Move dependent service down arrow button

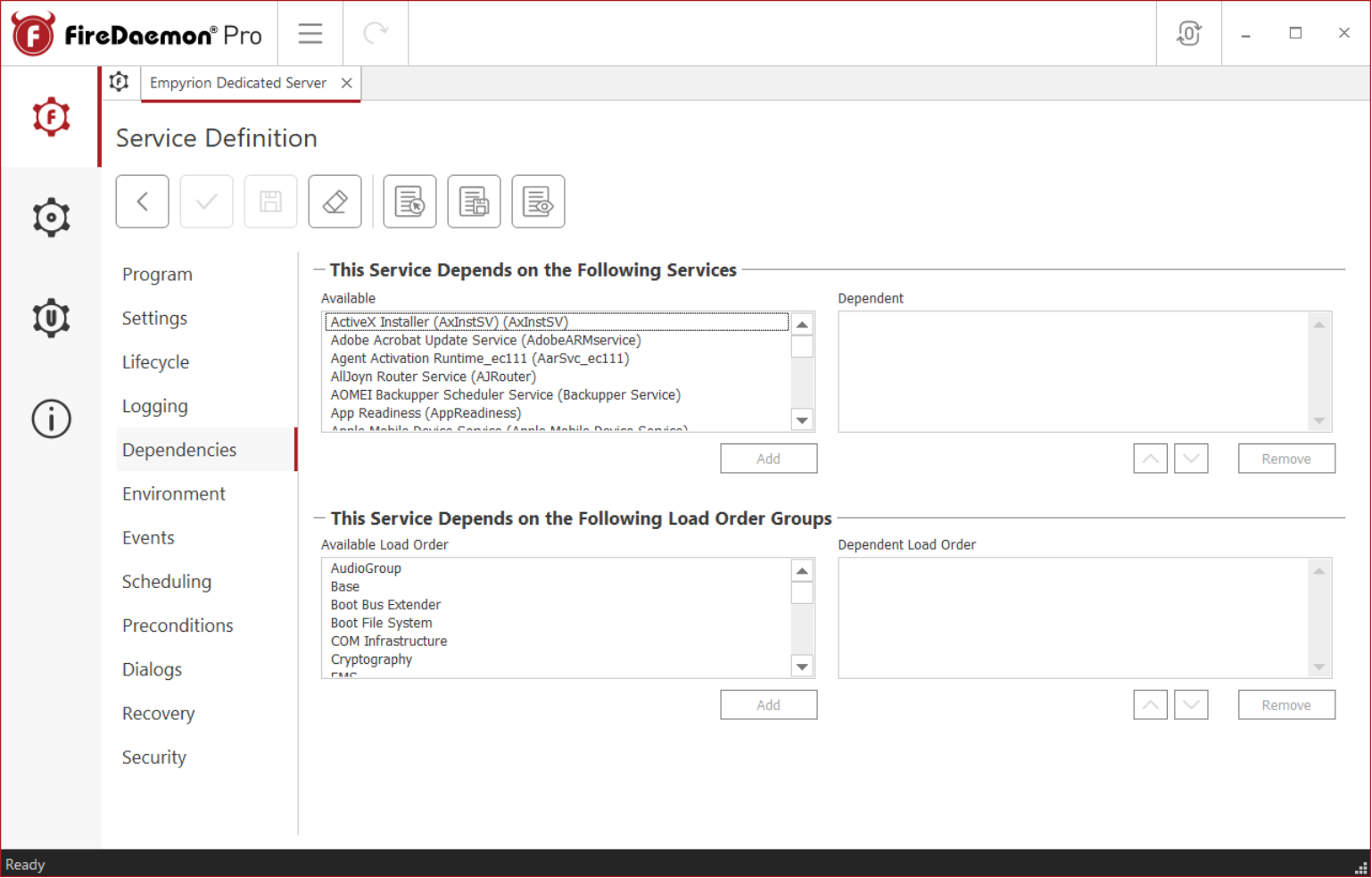[x=1191, y=459]
